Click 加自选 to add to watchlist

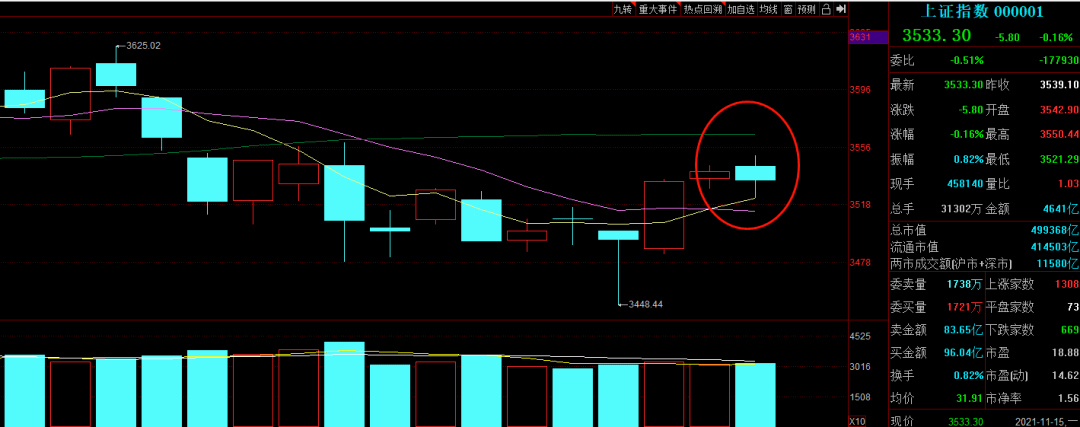pyautogui.click(x=740, y=9)
